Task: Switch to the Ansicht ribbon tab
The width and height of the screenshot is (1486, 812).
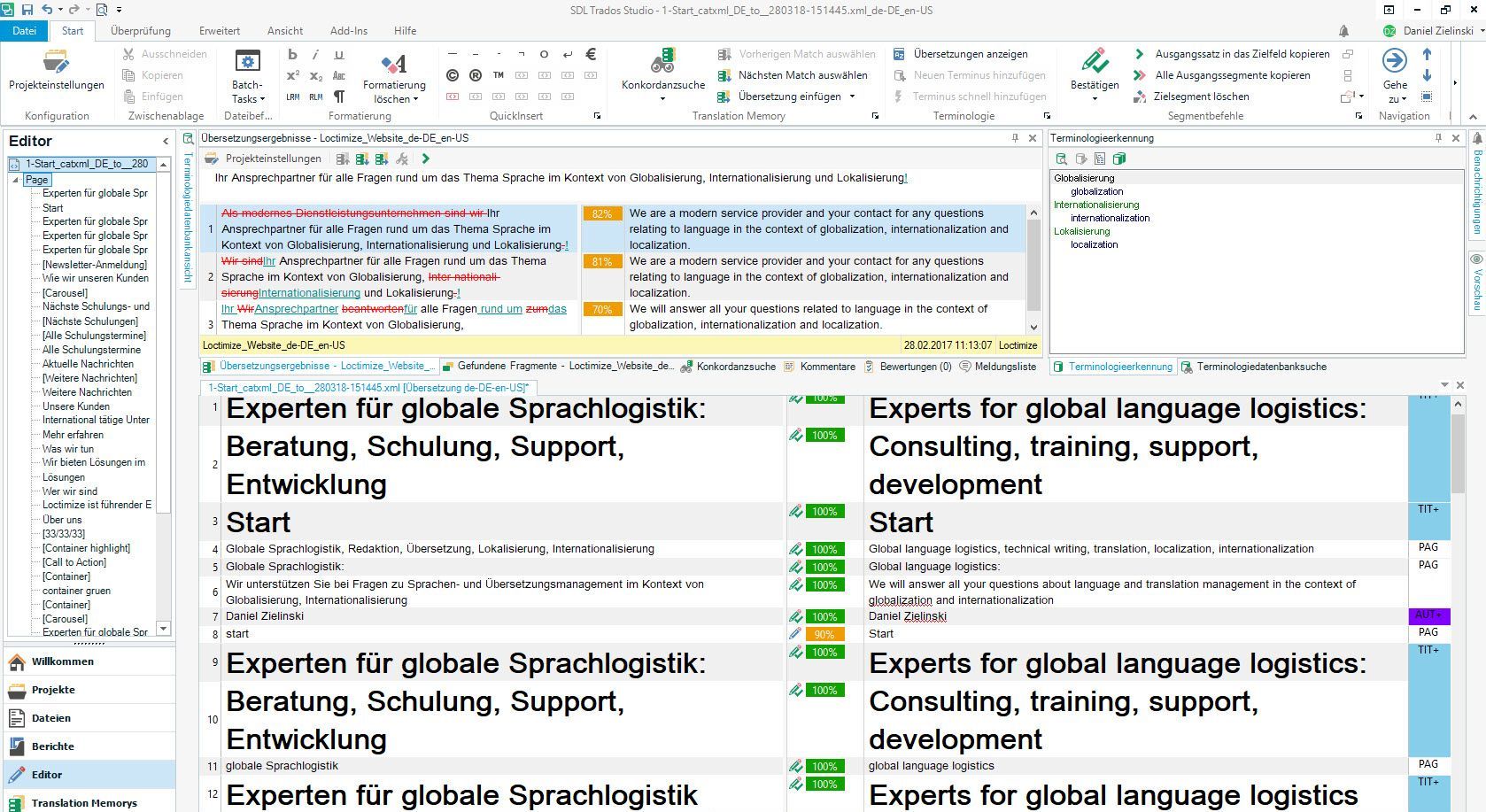Action: tap(285, 31)
